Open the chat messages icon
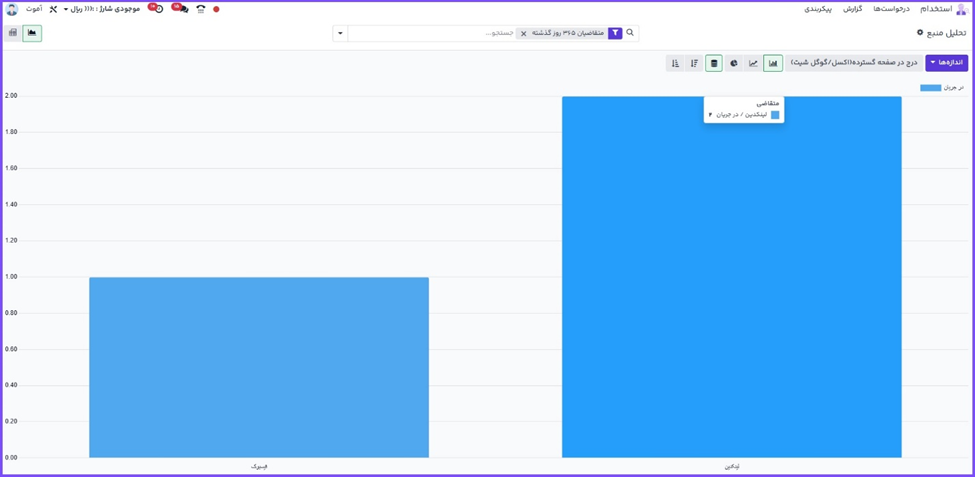This screenshot has height=477, width=975. (181, 9)
